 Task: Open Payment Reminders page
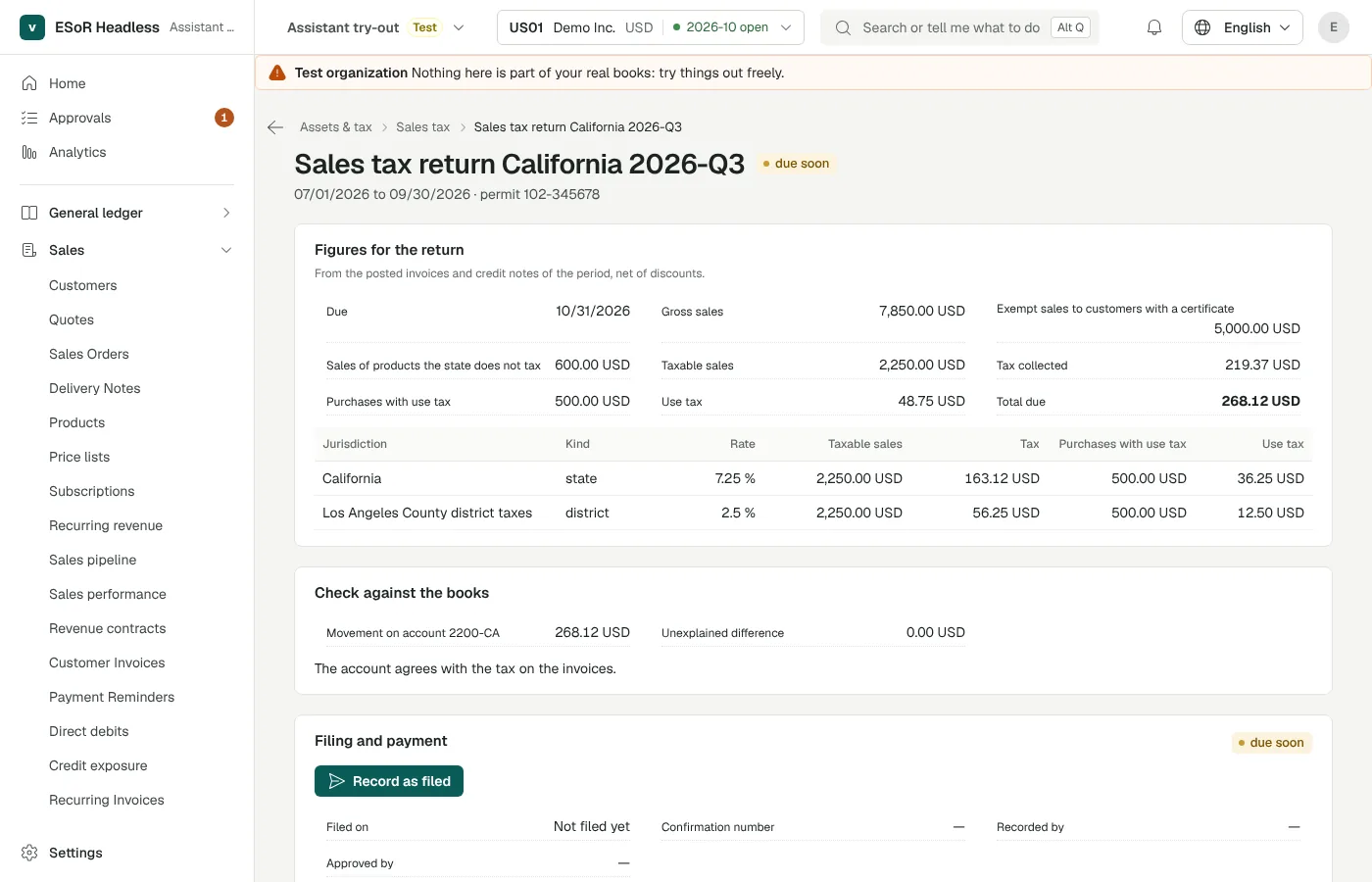click(112, 697)
